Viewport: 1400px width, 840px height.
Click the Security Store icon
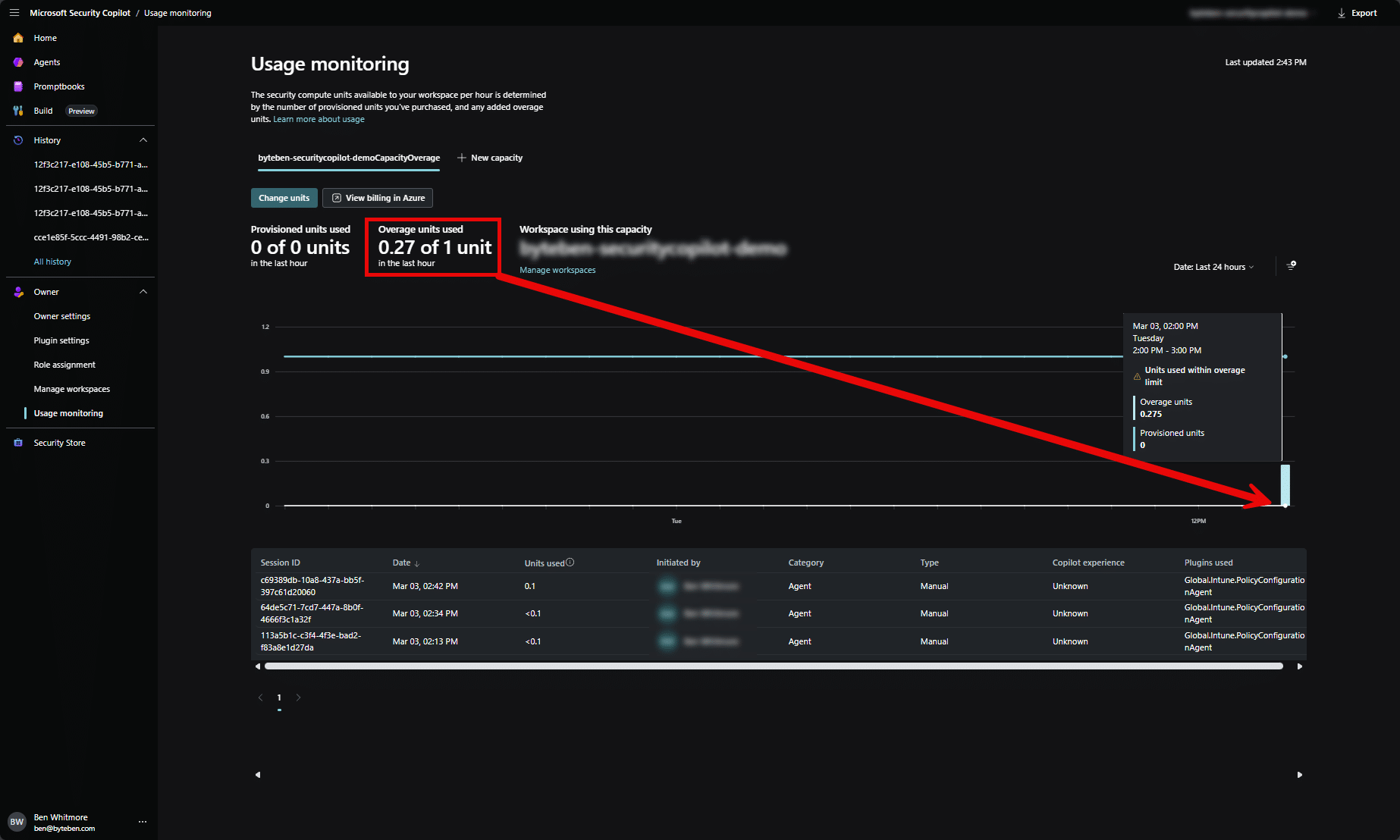18,443
